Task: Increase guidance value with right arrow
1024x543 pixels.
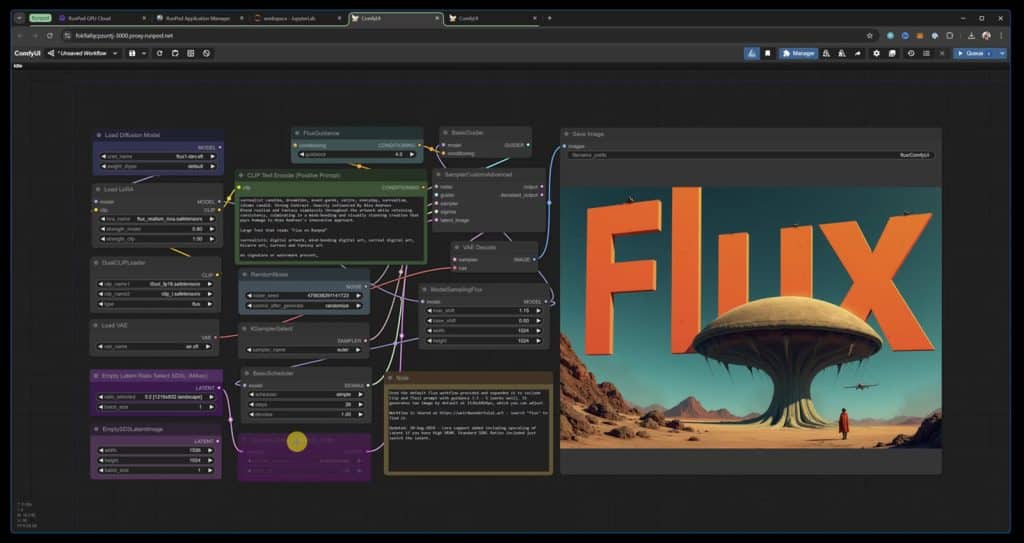Action: (411, 154)
